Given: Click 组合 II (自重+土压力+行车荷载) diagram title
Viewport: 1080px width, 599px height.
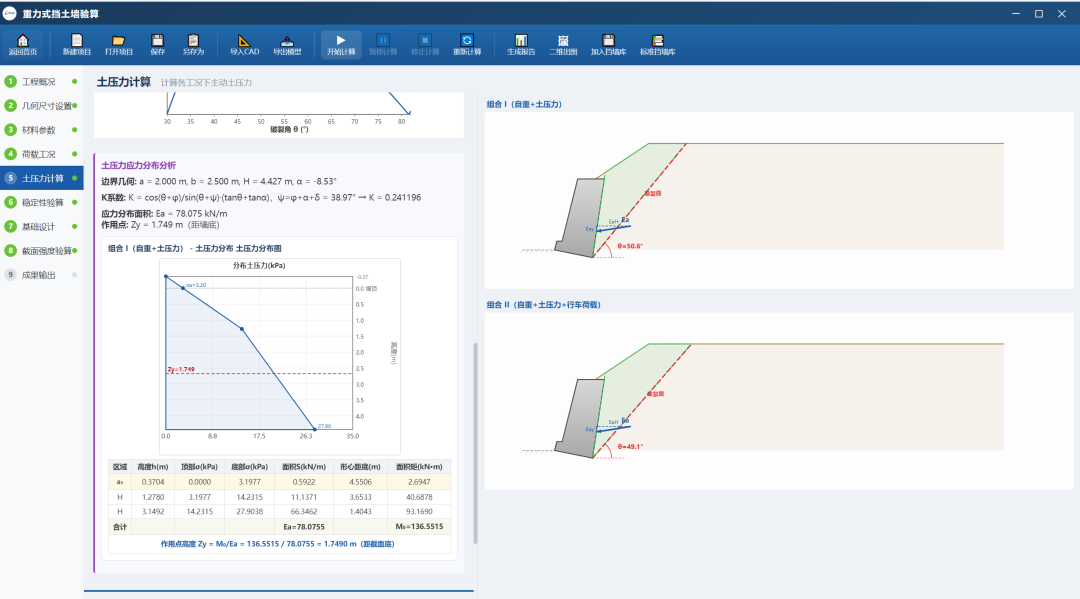Looking at the screenshot, I should point(543,304).
